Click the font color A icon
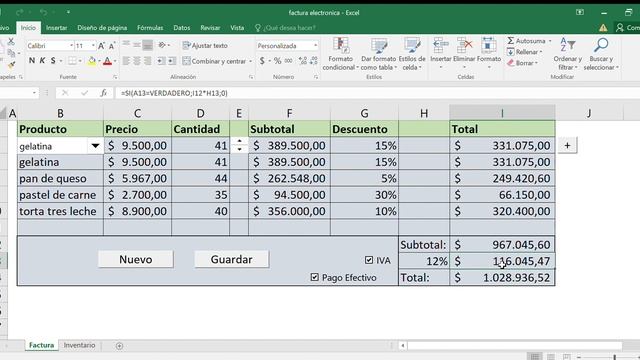Screen dimensions: 640x360 click(107, 61)
